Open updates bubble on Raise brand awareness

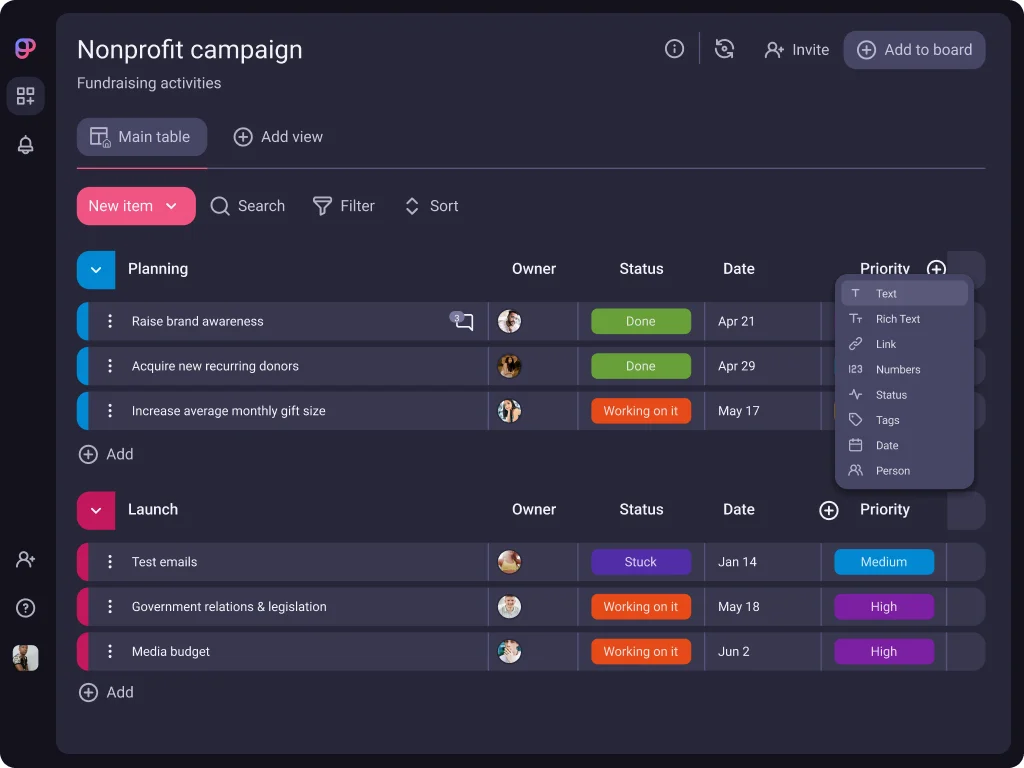[461, 321]
